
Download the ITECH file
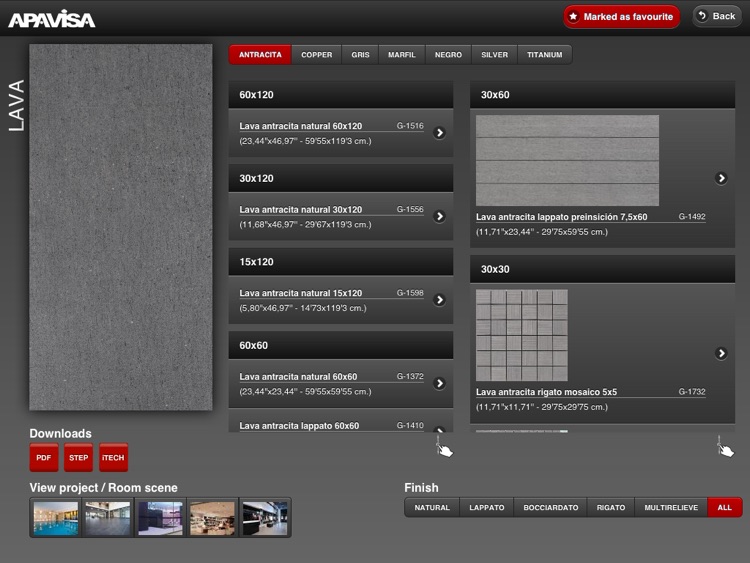(113, 458)
